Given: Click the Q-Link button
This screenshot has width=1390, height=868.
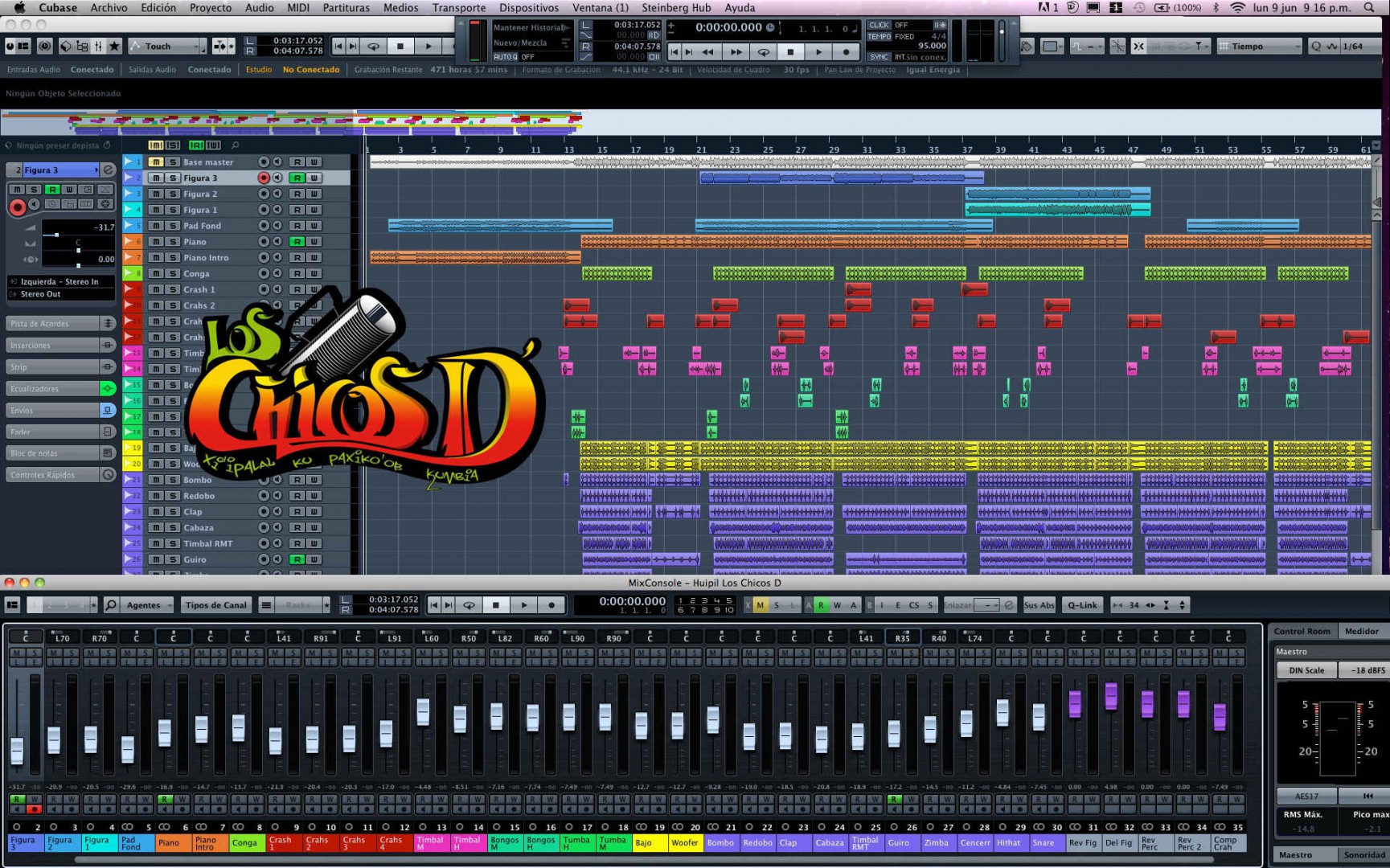Looking at the screenshot, I should (x=1081, y=605).
